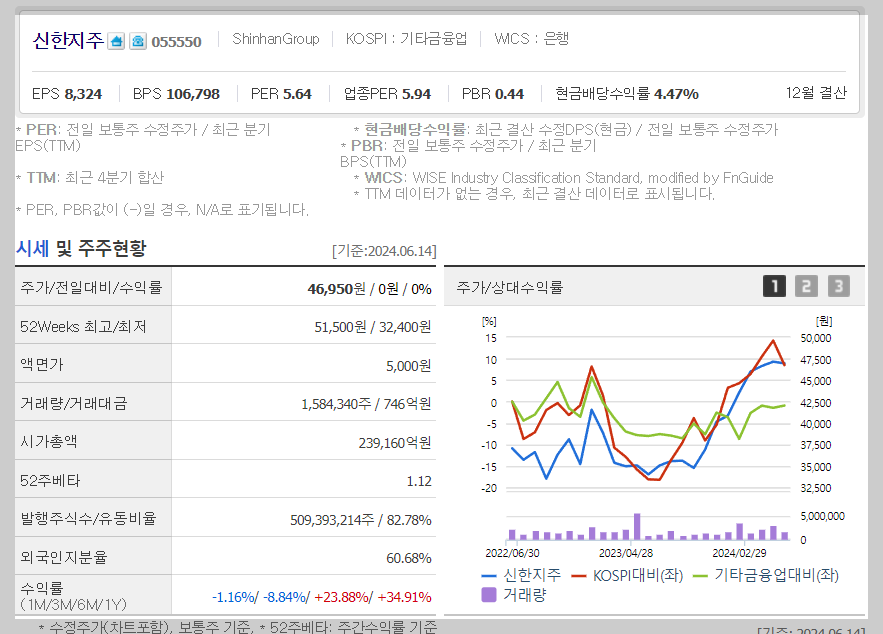Click the 시세 및 주주현황 section heading
Image resolution: width=883 pixels, height=634 pixels.
coord(81,248)
